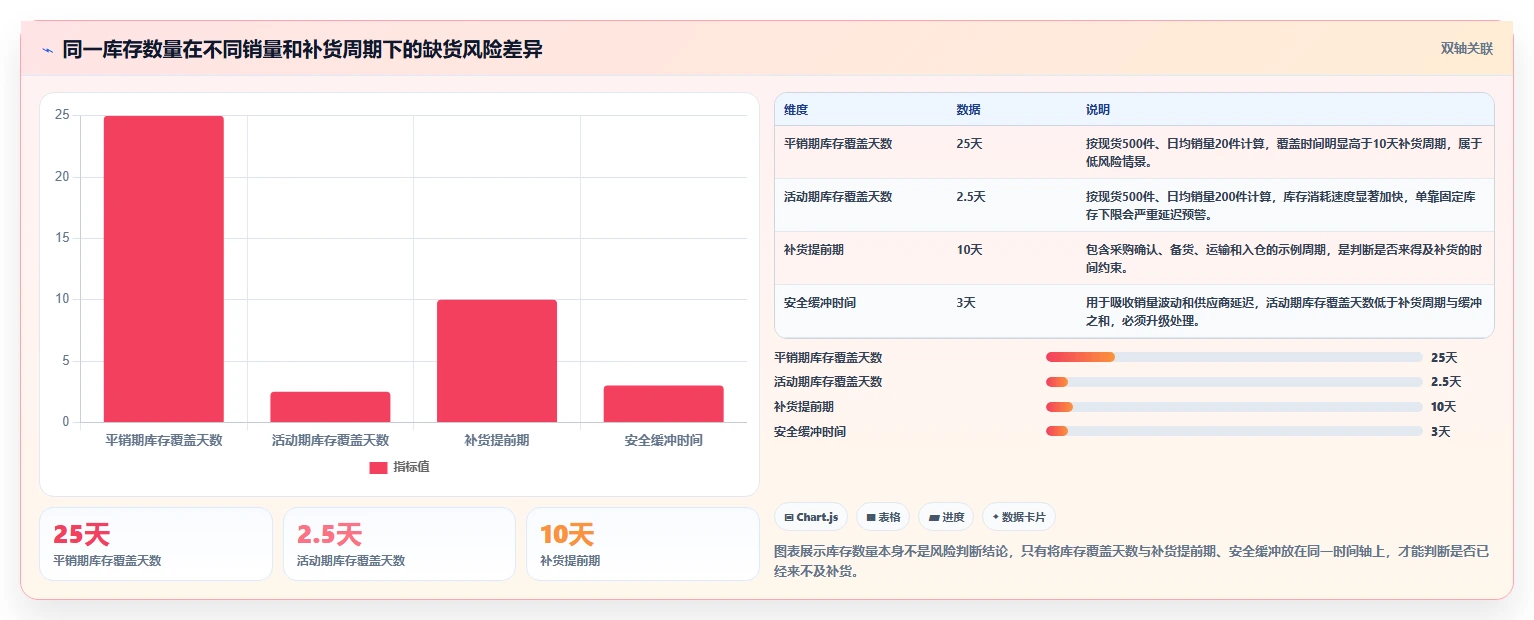This screenshot has height=620, width=1534.
Task: Click the 25 y-axis tick label
Action: (62, 115)
